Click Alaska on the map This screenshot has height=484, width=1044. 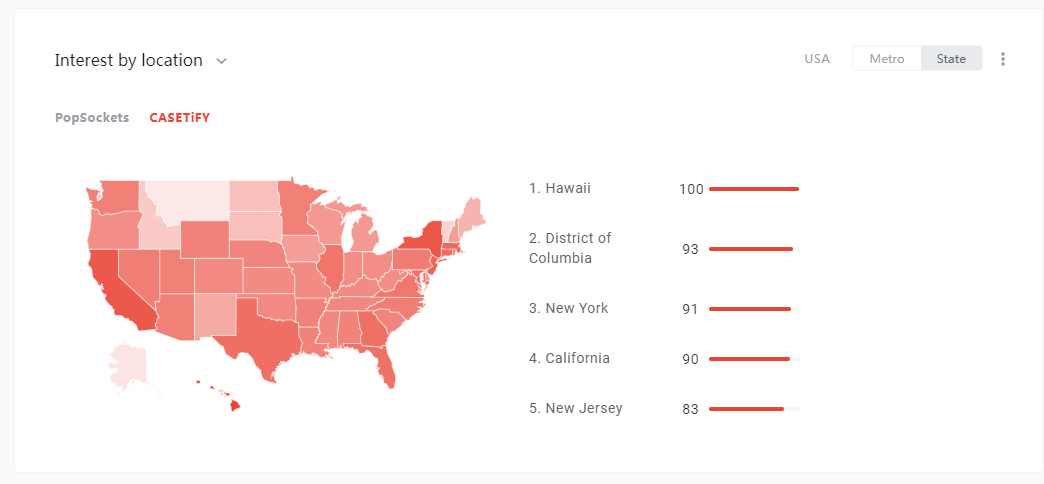[128, 366]
